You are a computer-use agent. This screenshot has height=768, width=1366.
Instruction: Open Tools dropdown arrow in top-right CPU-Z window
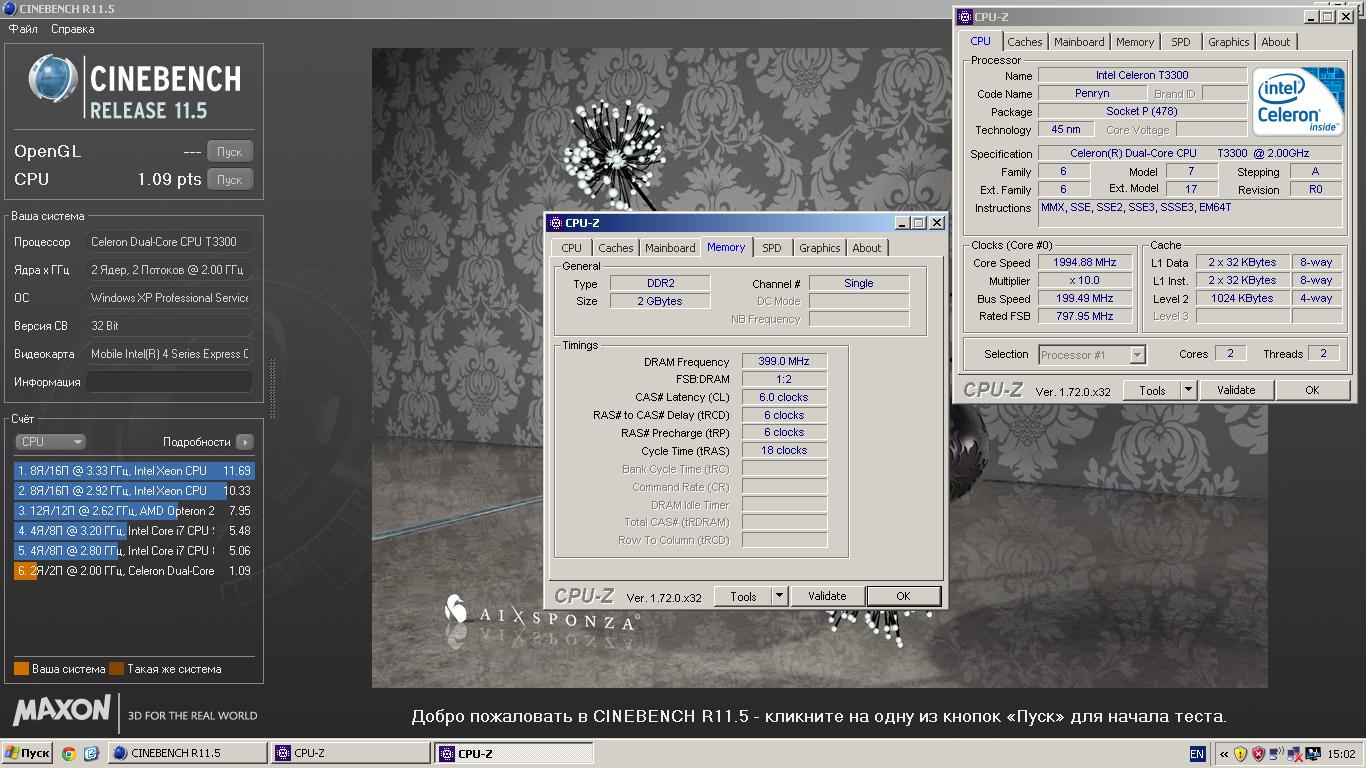[x=1188, y=390]
